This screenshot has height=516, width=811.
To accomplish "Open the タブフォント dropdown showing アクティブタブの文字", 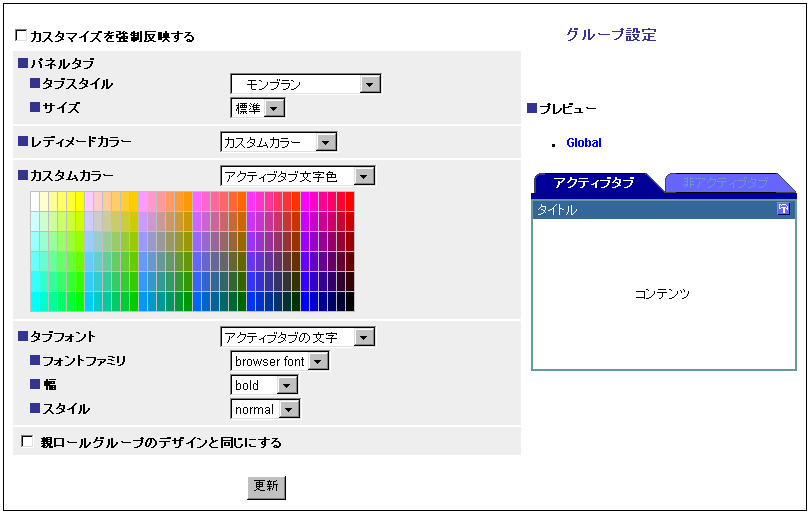I will (x=297, y=337).
